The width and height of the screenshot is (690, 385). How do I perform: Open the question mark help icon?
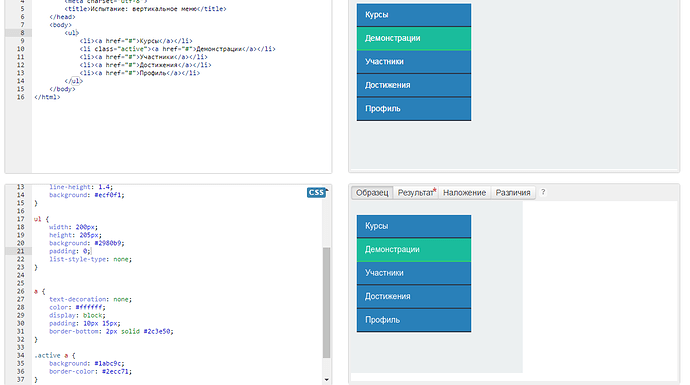(543, 192)
